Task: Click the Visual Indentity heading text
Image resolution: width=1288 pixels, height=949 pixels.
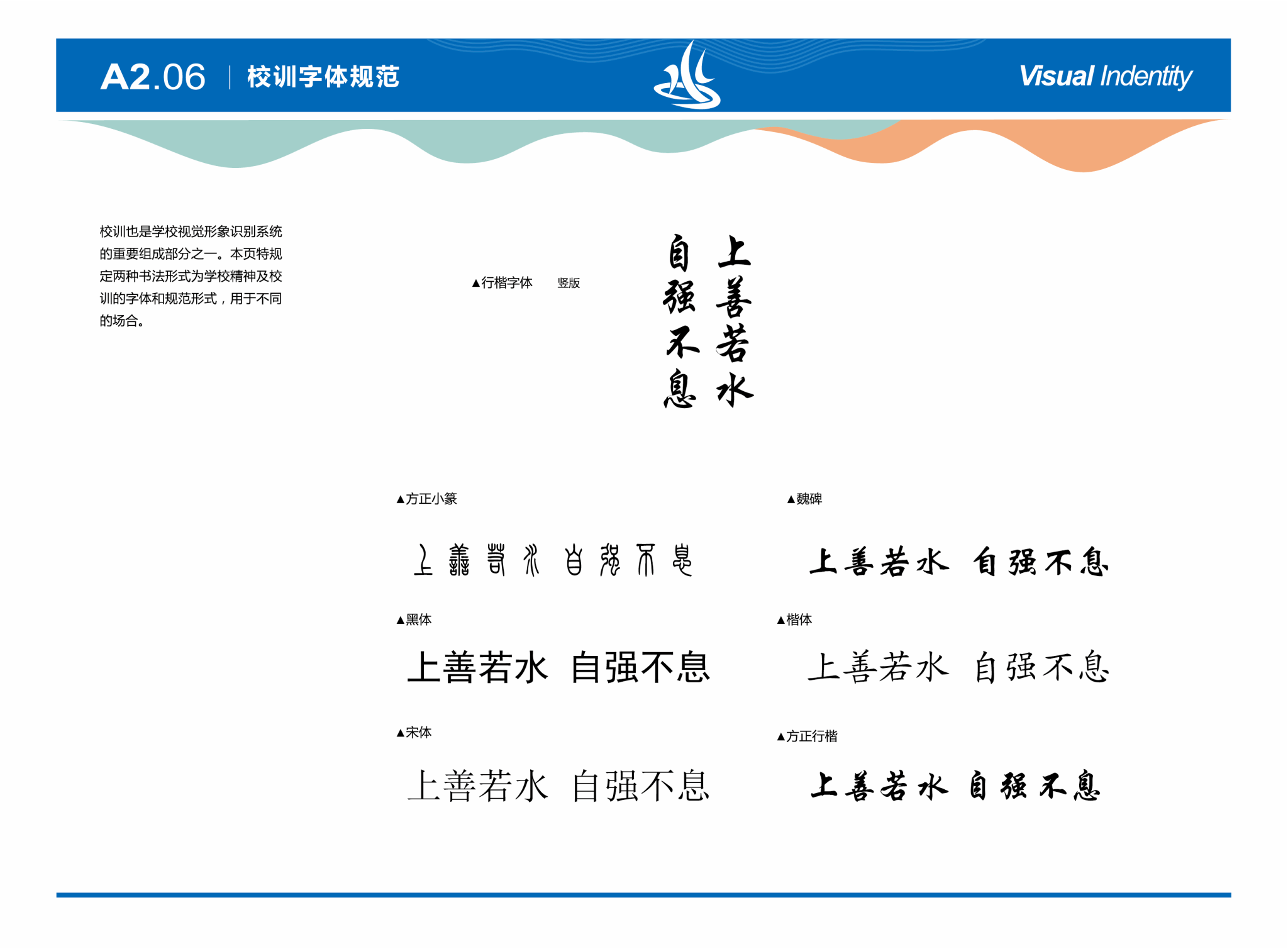Action: click(1105, 76)
